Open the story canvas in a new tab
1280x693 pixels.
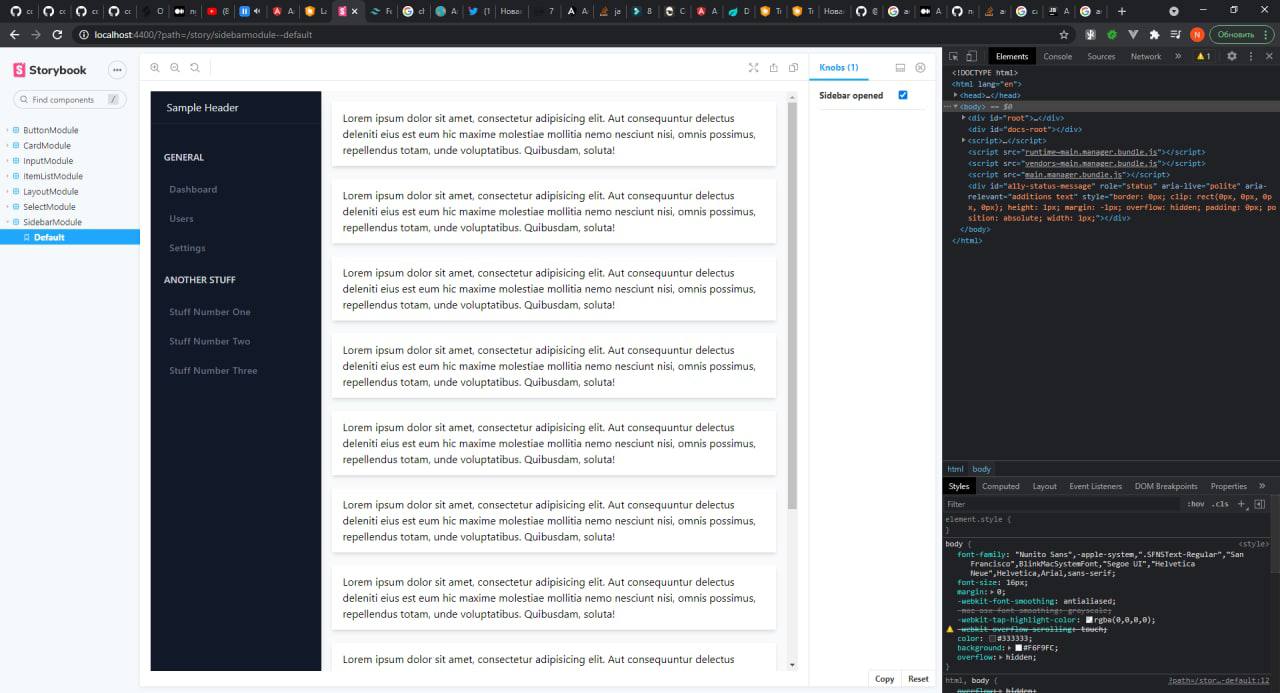(774, 68)
